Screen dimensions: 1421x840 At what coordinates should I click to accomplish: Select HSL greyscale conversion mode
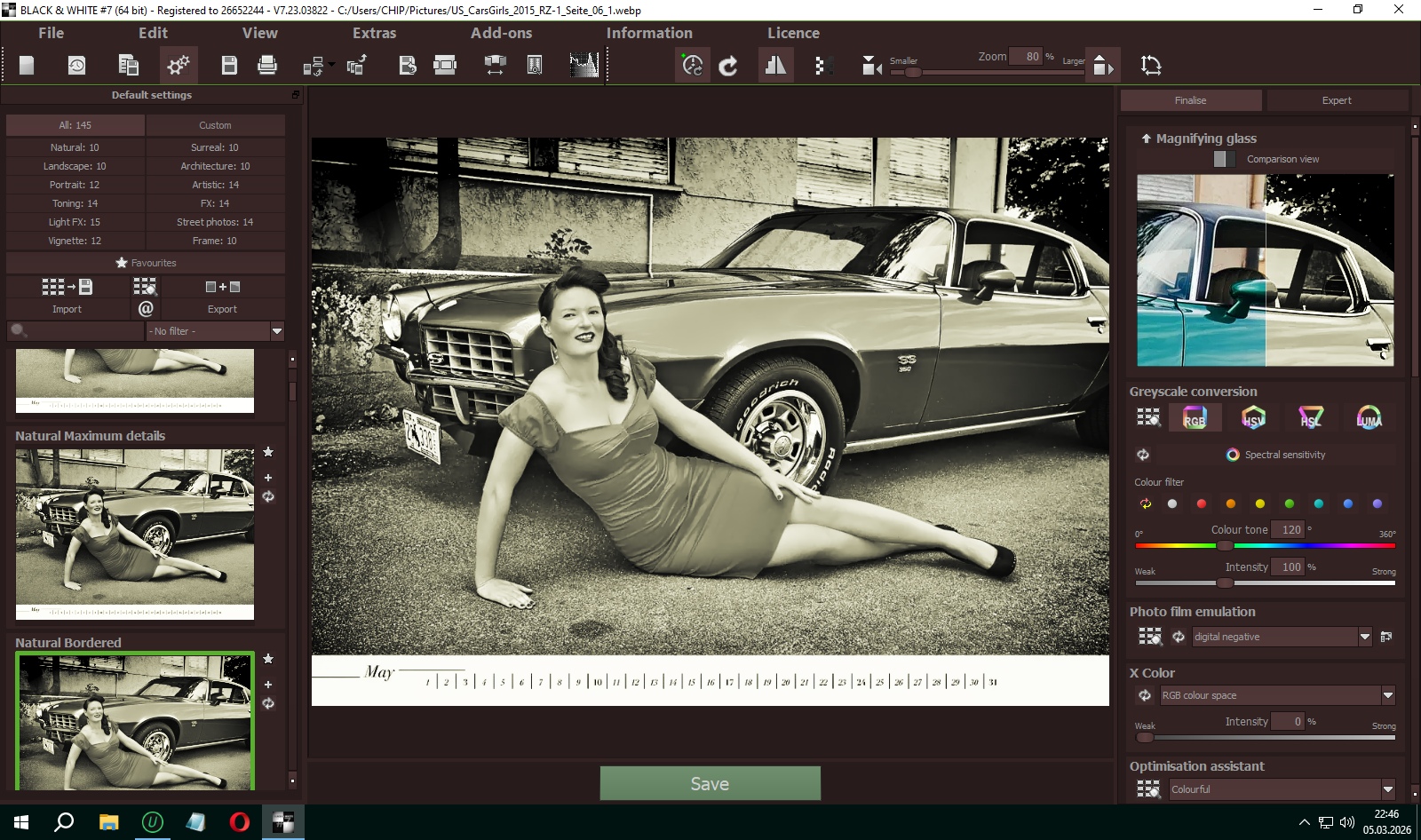(1311, 417)
